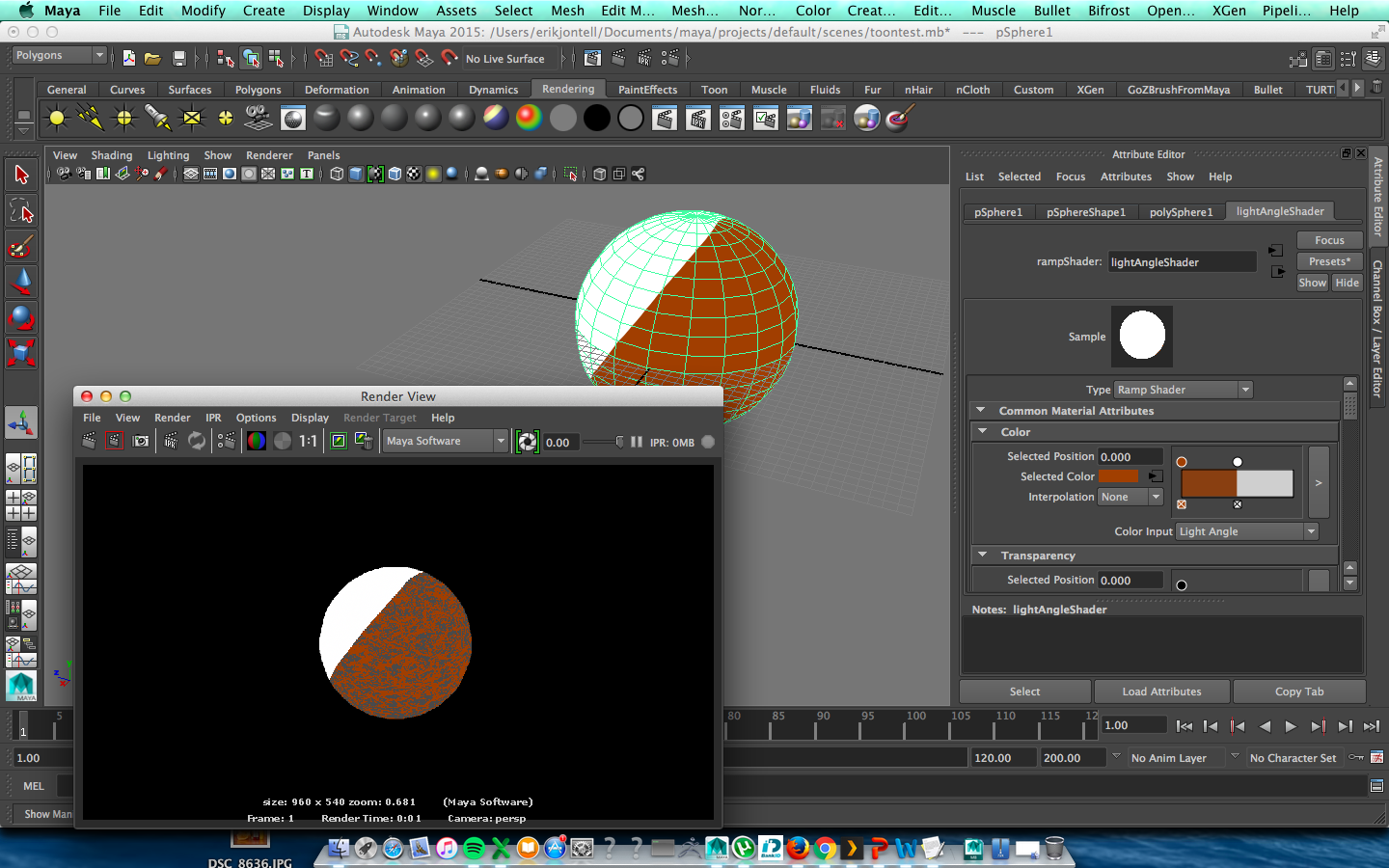Create an ambient light from Rendering shelf
The width and height of the screenshot is (1389, 868).
click(x=57, y=119)
